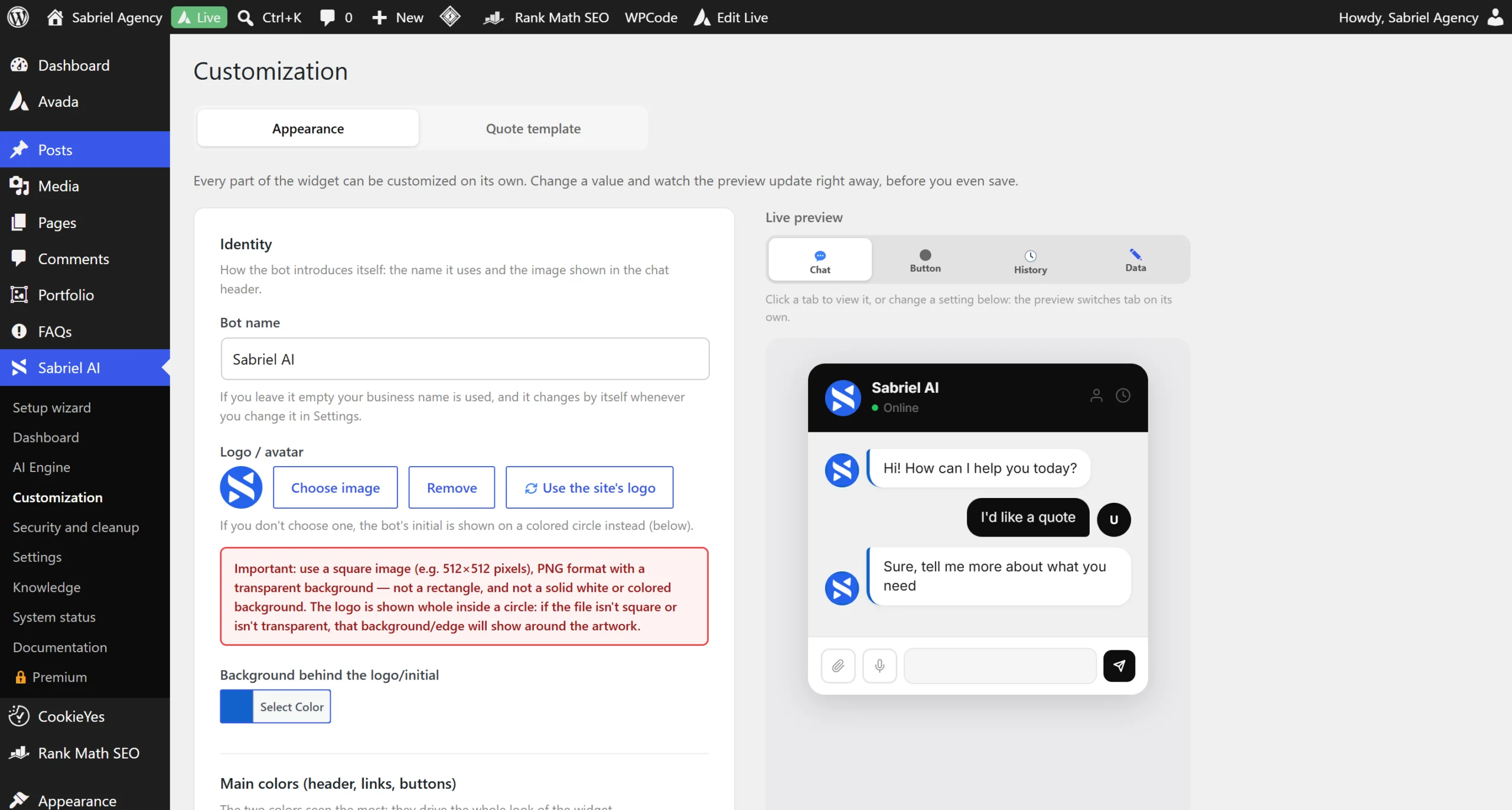This screenshot has width=1512, height=810.
Task: Open the search magnifier icon (Ctrl+K)
Action: (245, 18)
